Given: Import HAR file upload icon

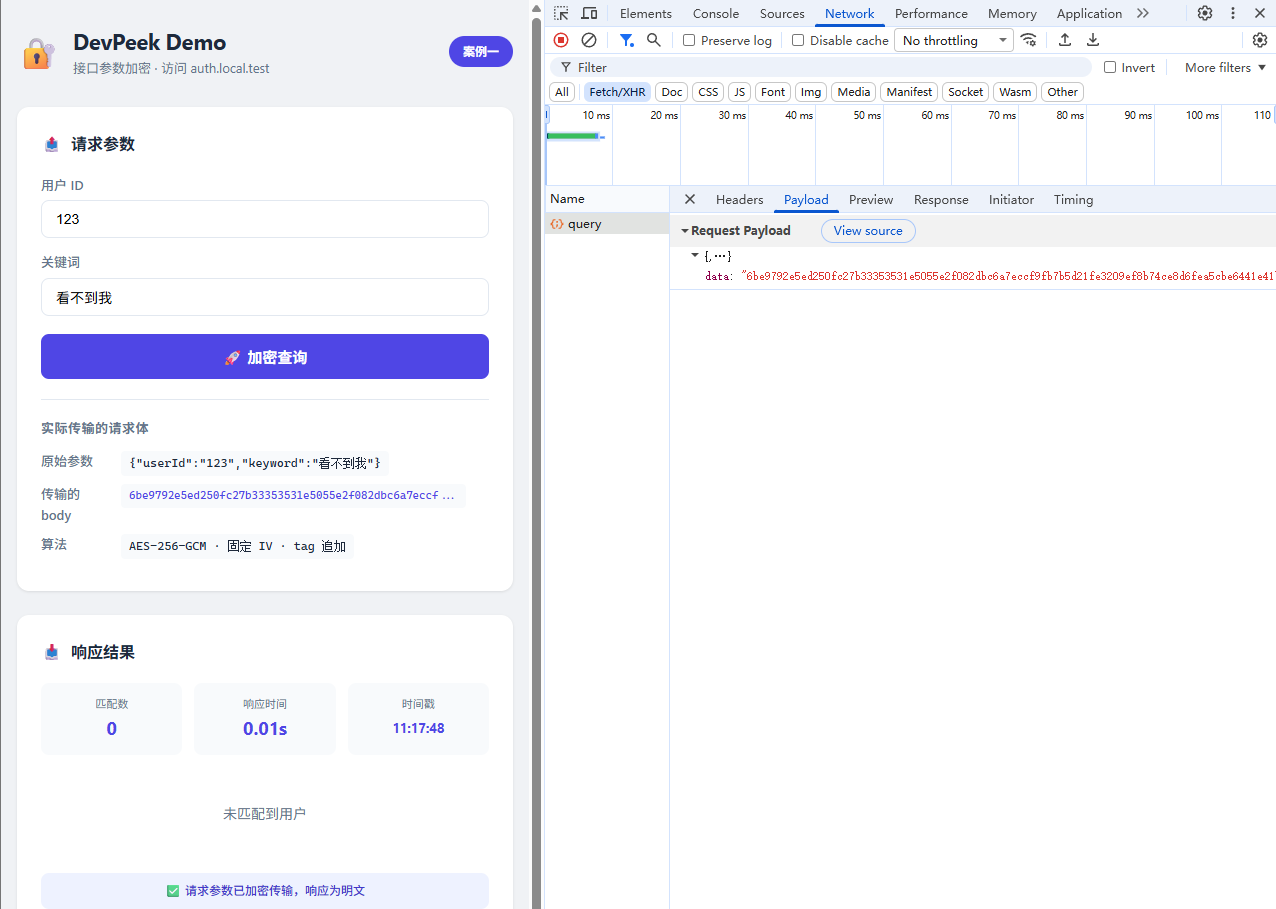Looking at the screenshot, I should coord(1065,40).
